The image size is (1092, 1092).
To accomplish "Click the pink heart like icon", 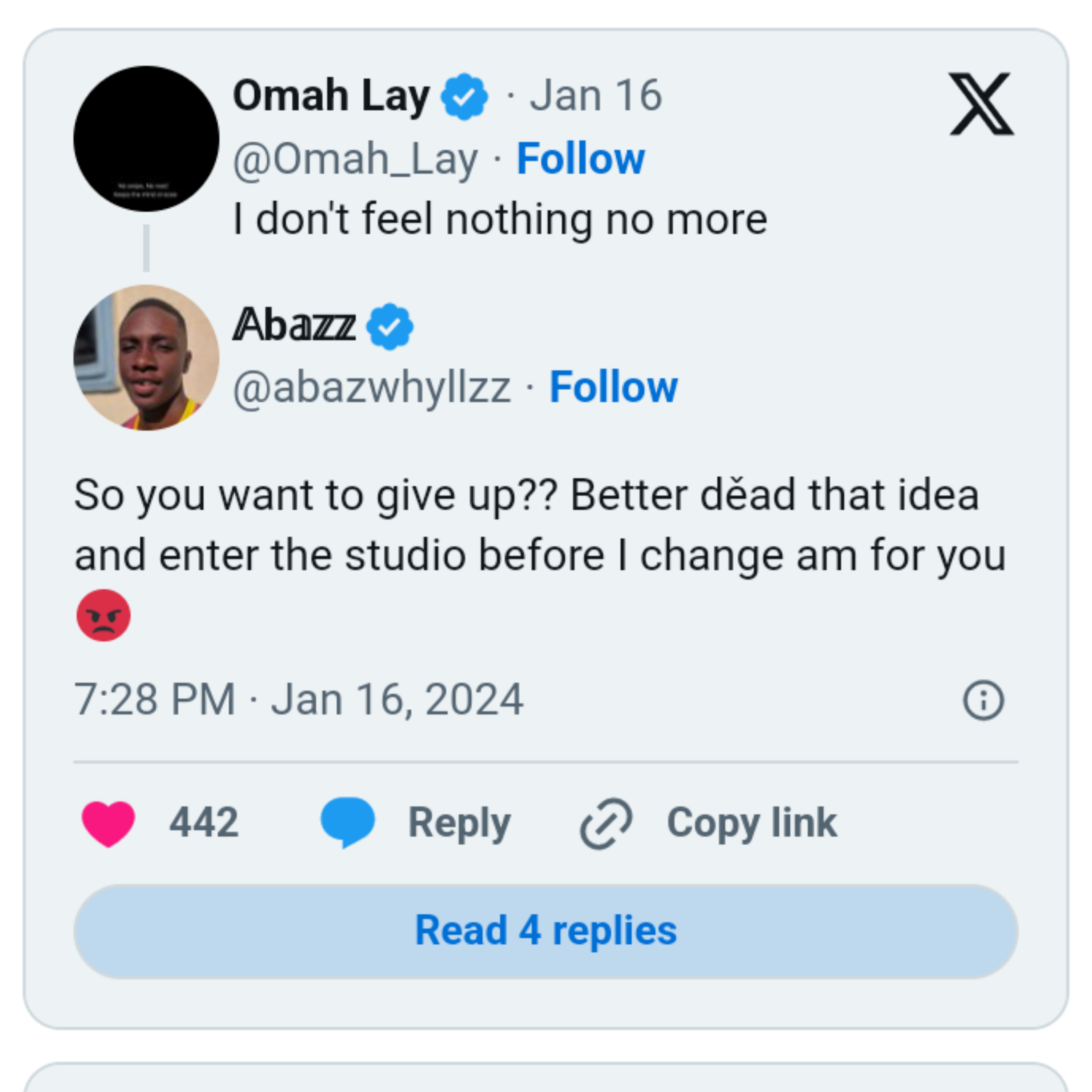I will click(109, 823).
